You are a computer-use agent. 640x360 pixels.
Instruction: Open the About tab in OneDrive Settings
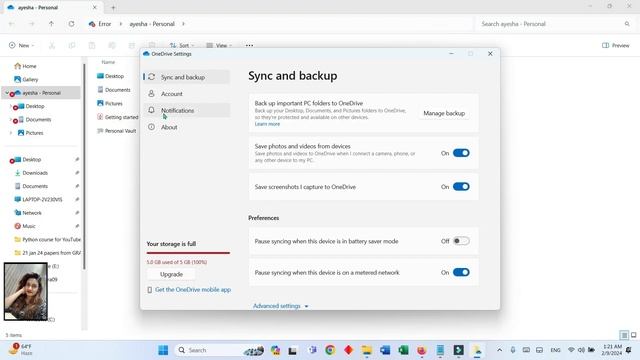tap(187, 127)
